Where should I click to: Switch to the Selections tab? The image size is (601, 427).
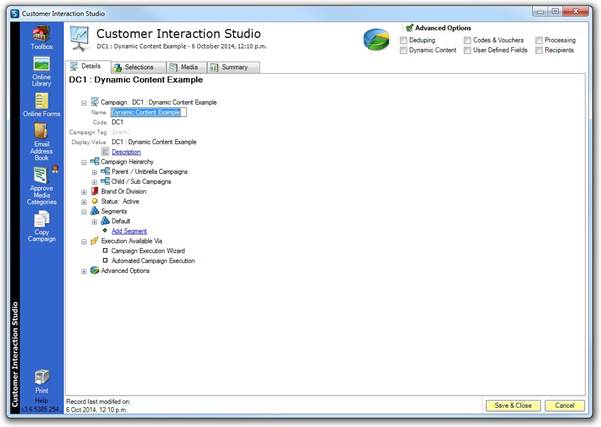point(139,67)
